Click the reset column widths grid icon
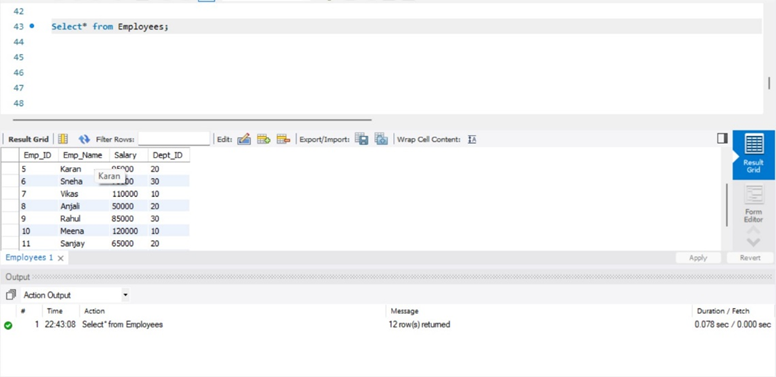Viewport: 776px width, 377px height. (63, 140)
